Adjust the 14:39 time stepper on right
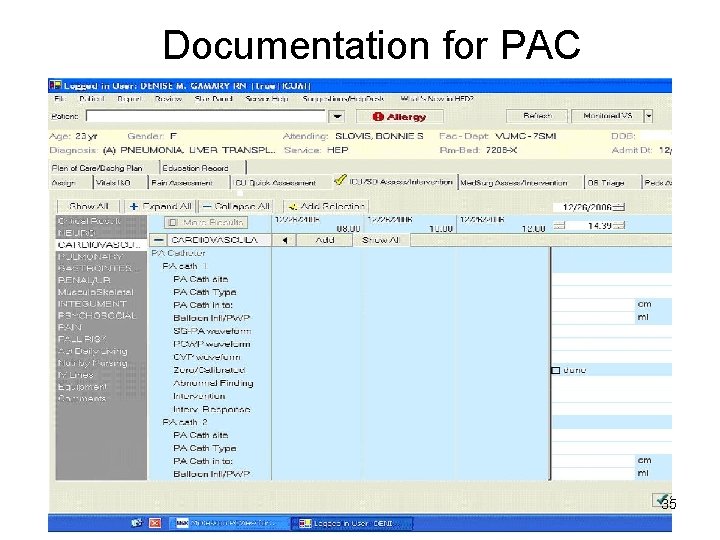 [x=619, y=225]
